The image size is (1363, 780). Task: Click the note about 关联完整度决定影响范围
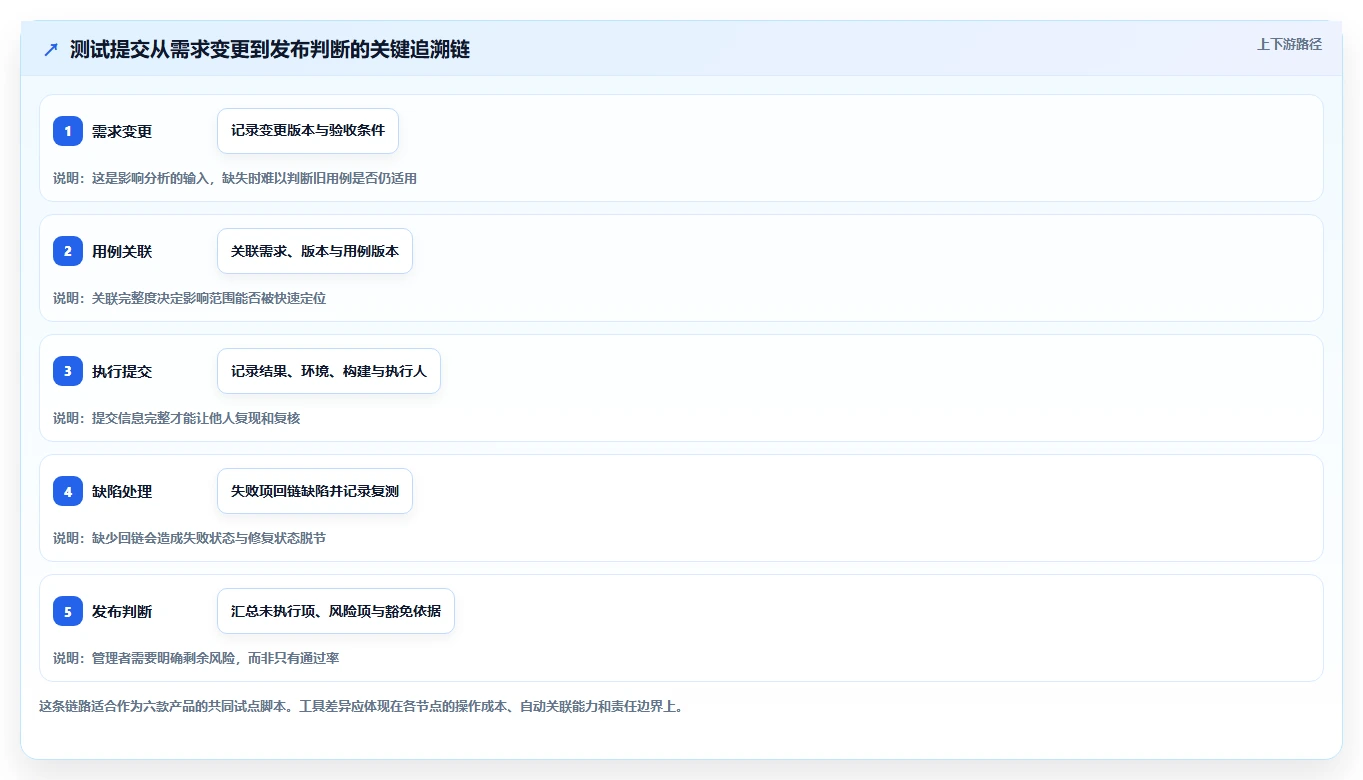coord(189,298)
